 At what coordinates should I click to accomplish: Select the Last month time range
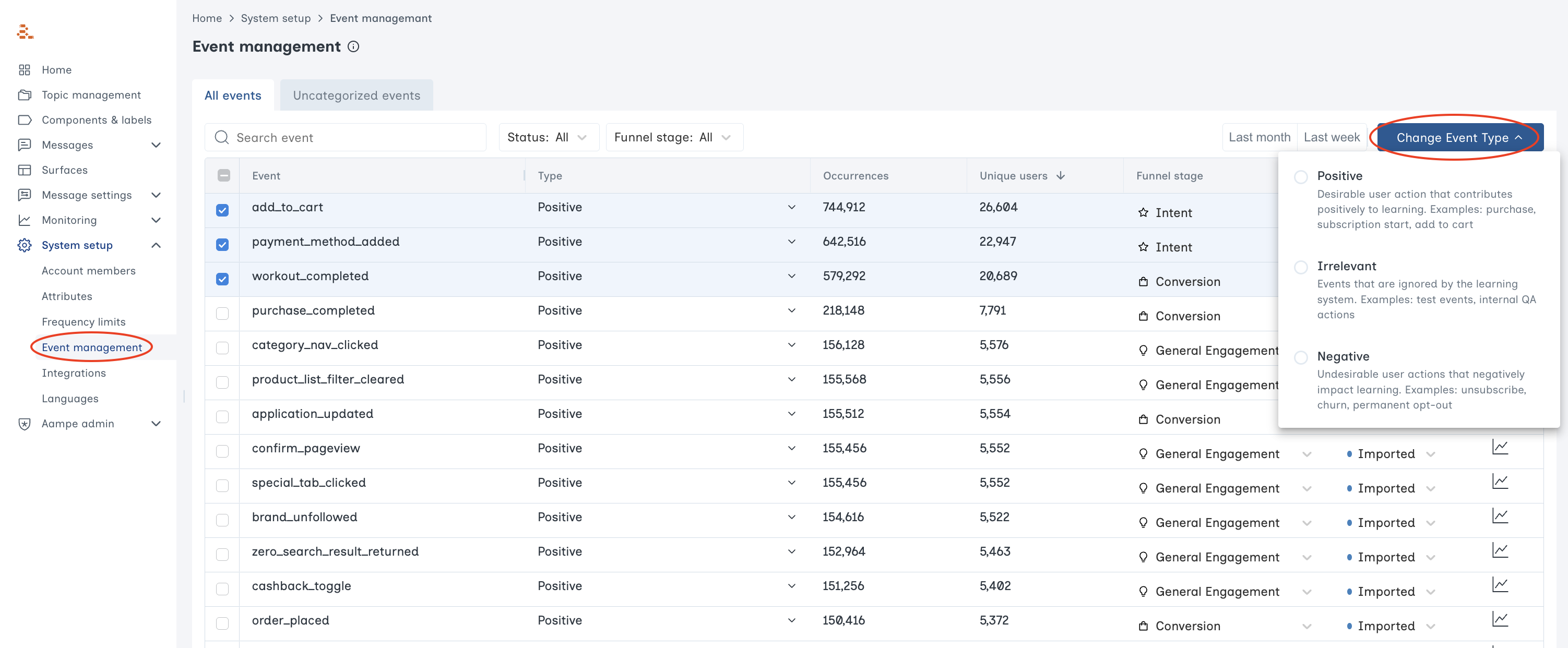coord(1259,138)
